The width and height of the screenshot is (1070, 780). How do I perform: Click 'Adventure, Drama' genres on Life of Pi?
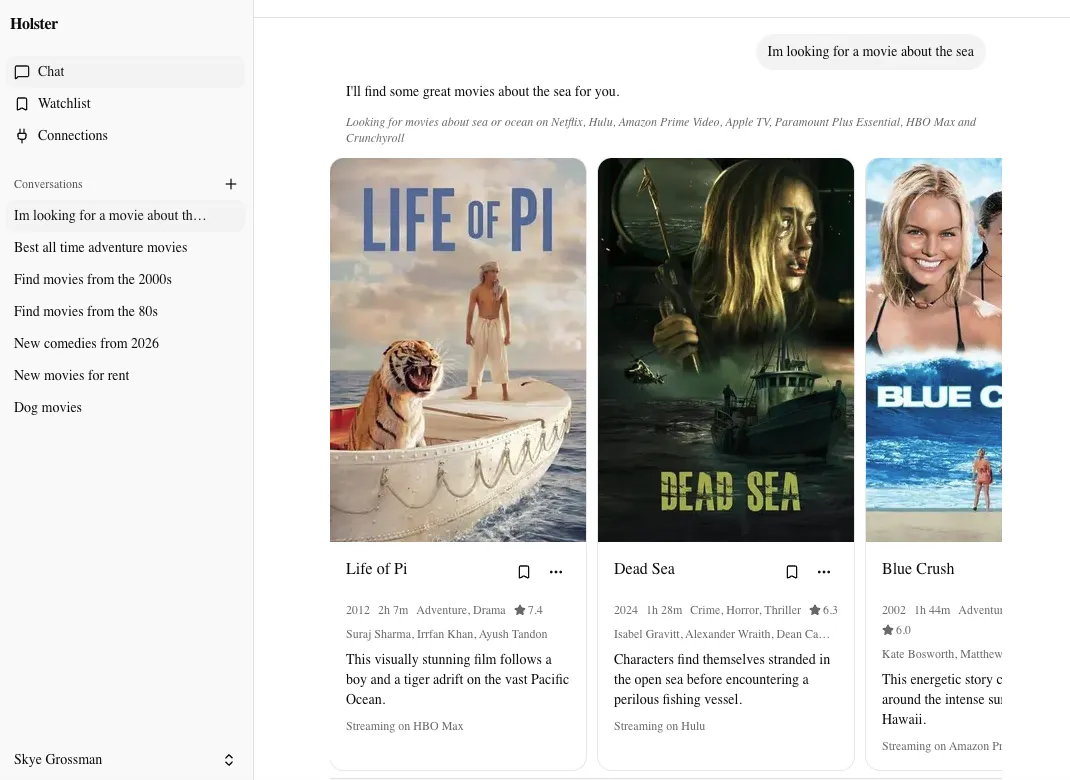pos(461,611)
